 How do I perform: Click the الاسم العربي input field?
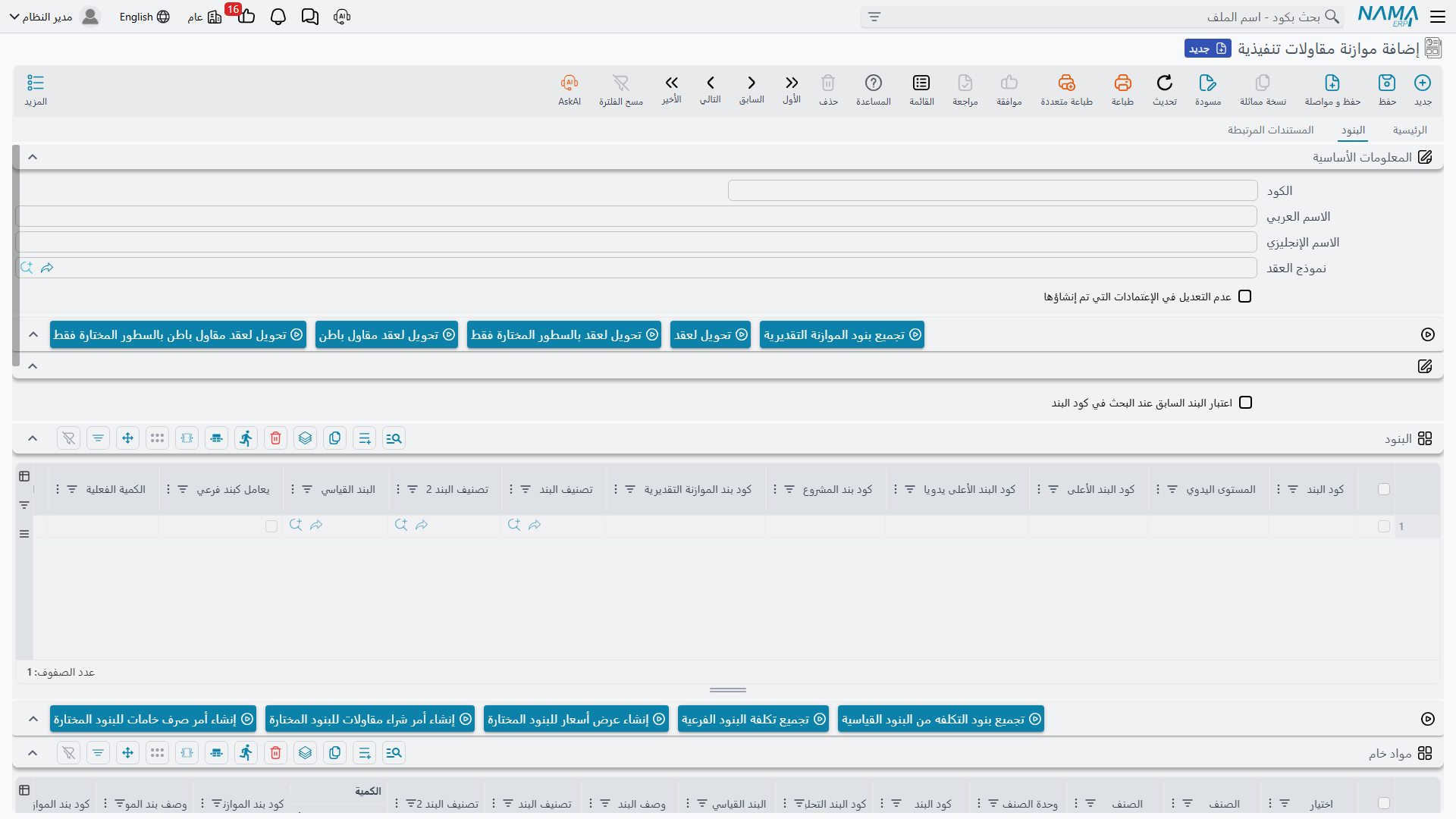pos(636,217)
